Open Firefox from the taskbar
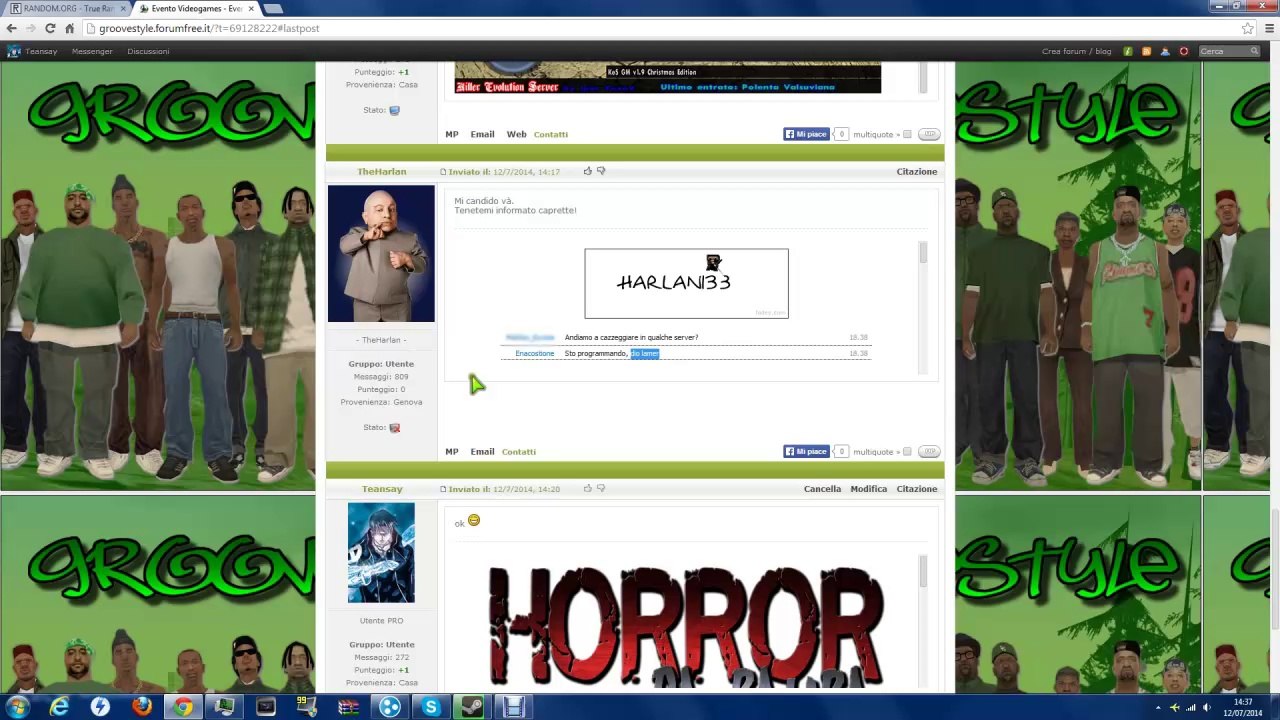 141,707
